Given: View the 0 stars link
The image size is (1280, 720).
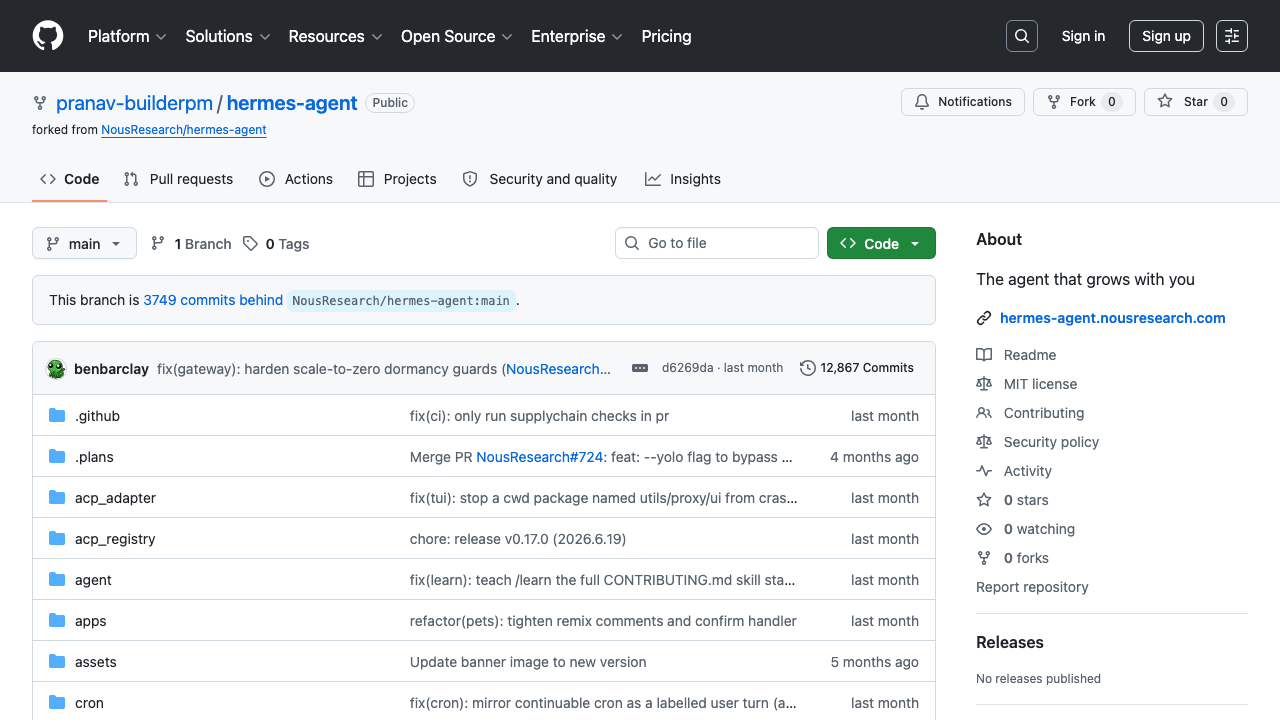Looking at the screenshot, I should coord(1012,500).
